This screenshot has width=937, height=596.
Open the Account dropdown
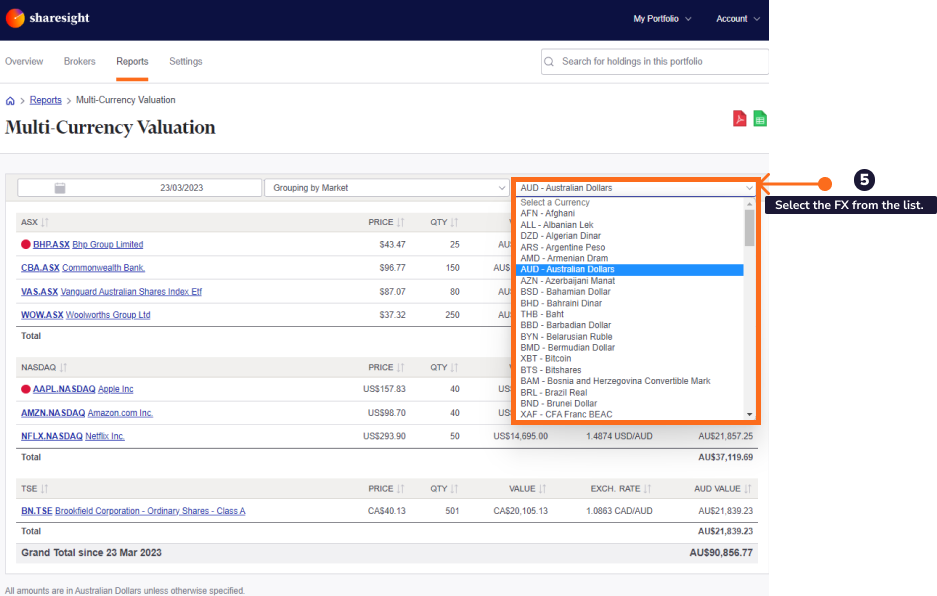[738, 19]
